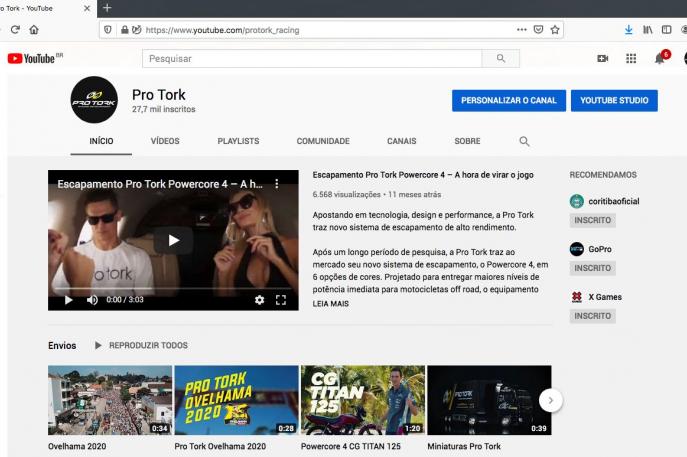Click the next arrow on uploads carousel
Image resolution: width=687 pixels, height=457 pixels.
[x=551, y=400]
